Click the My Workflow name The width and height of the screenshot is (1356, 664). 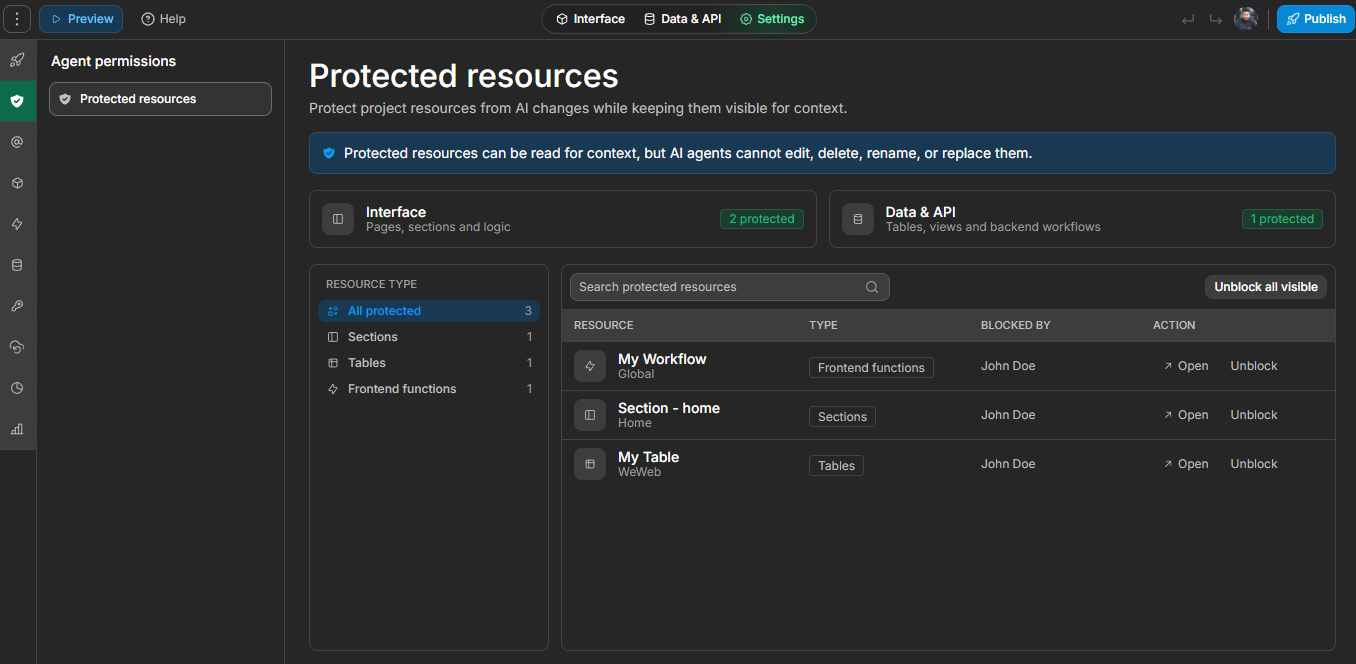click(662, 359)
